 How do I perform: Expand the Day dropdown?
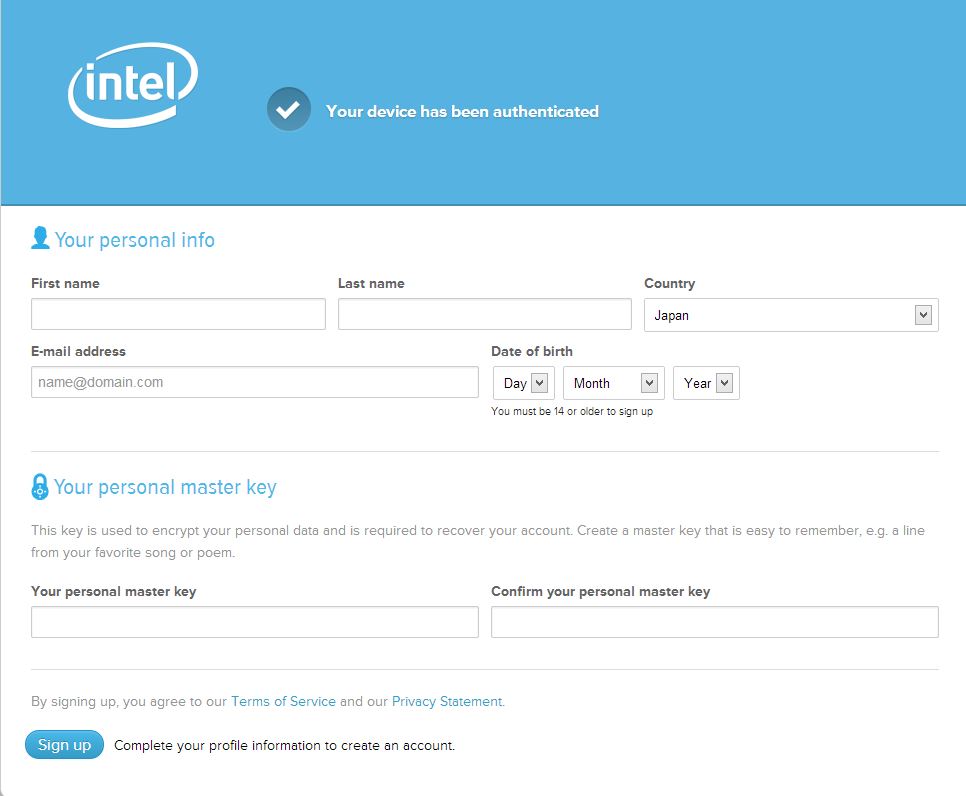click(x=523, y=383)
